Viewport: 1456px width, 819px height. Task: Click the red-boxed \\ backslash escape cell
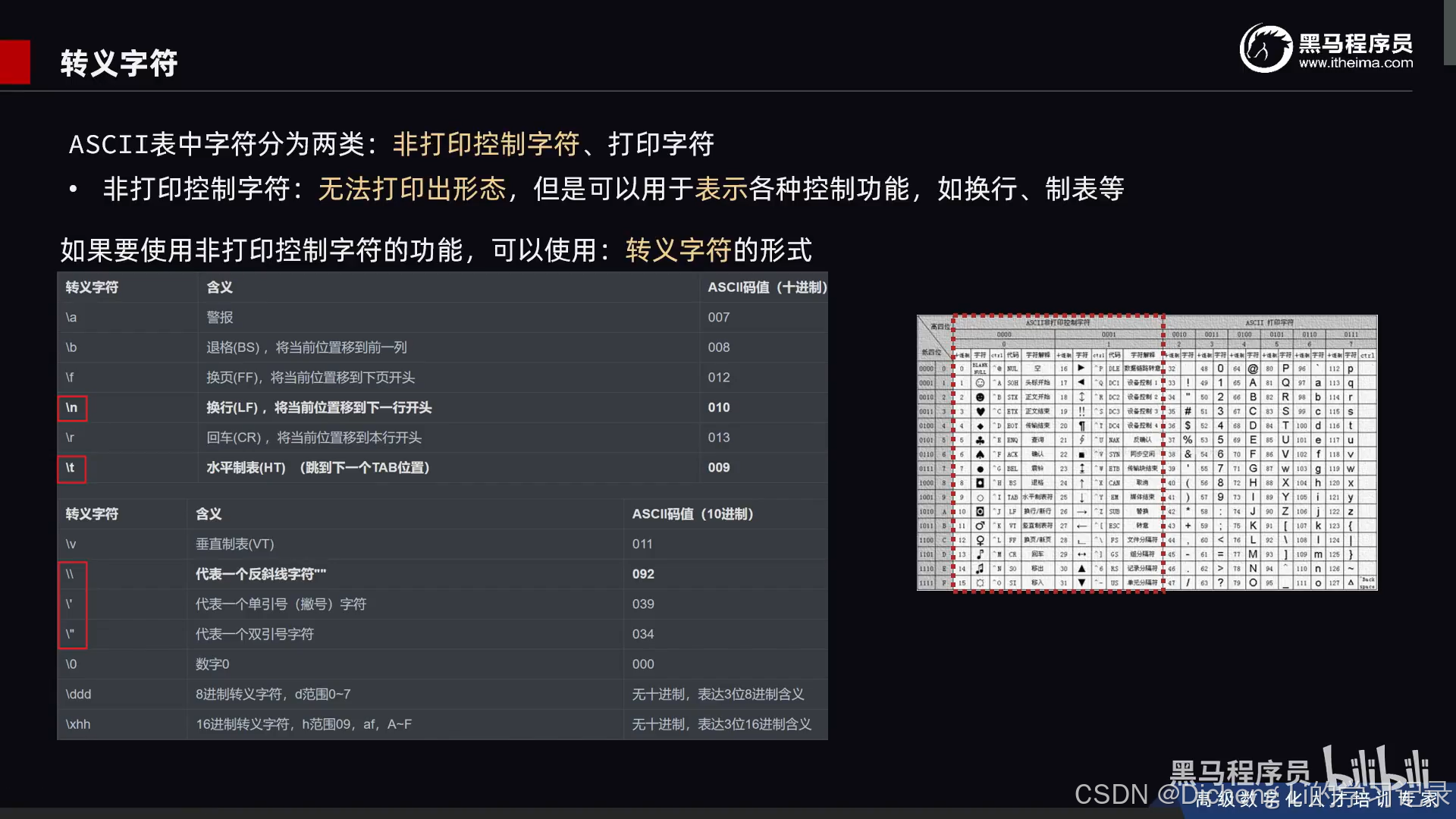[71, 575]
